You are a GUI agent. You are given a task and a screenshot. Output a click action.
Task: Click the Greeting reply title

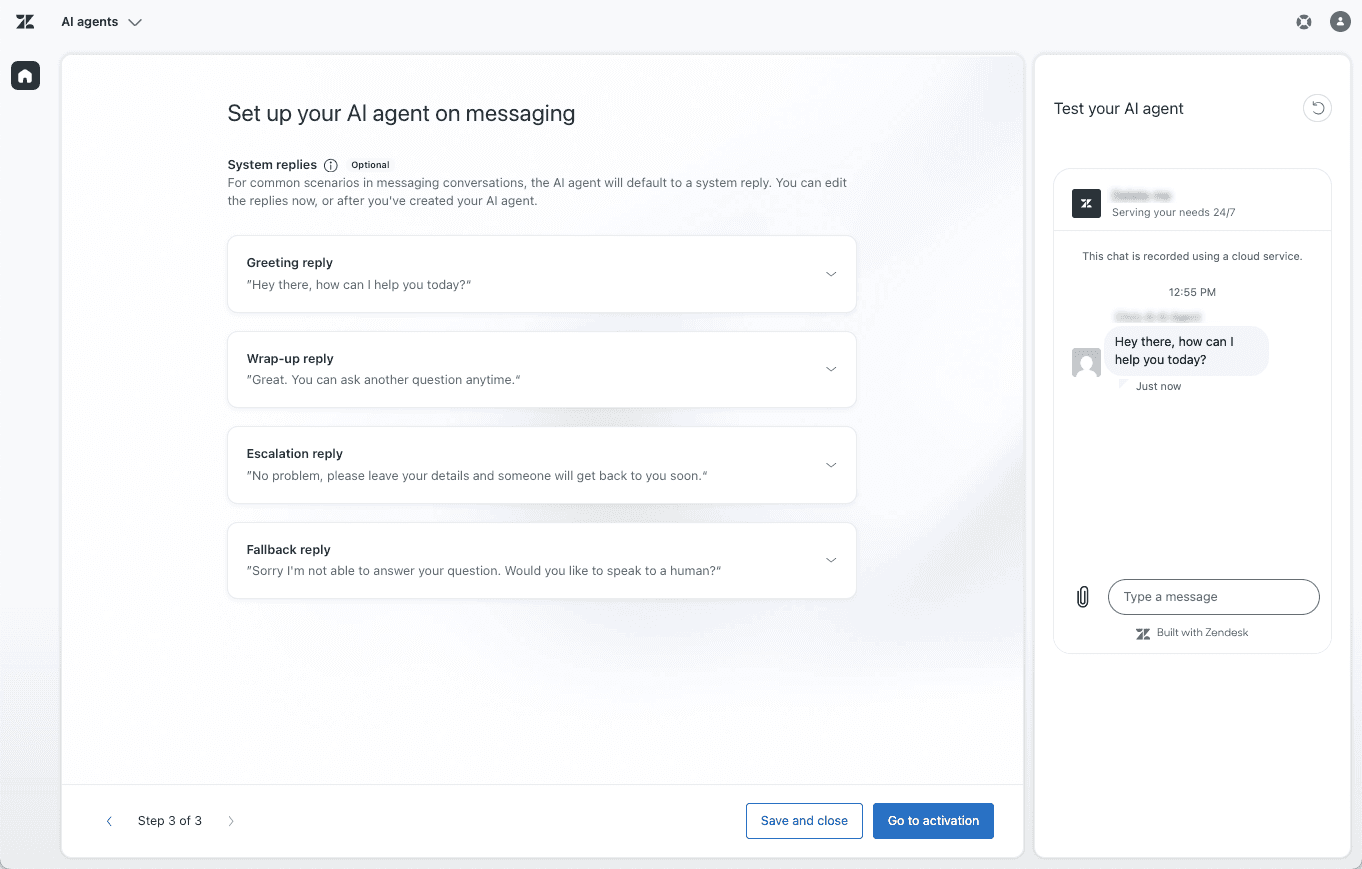[290, 263]
